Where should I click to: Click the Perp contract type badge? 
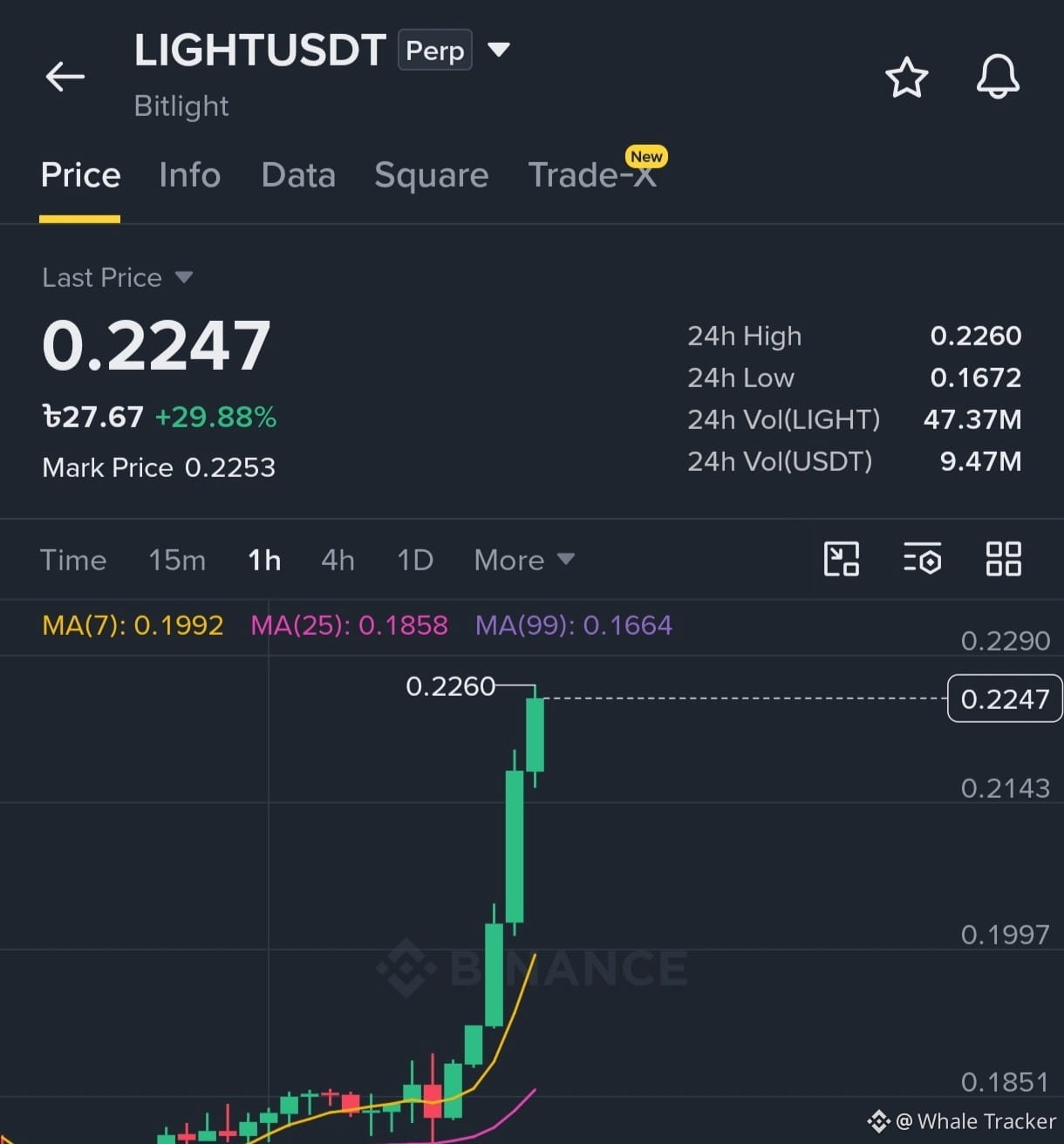pyautogui.click(x=434, y=50)
